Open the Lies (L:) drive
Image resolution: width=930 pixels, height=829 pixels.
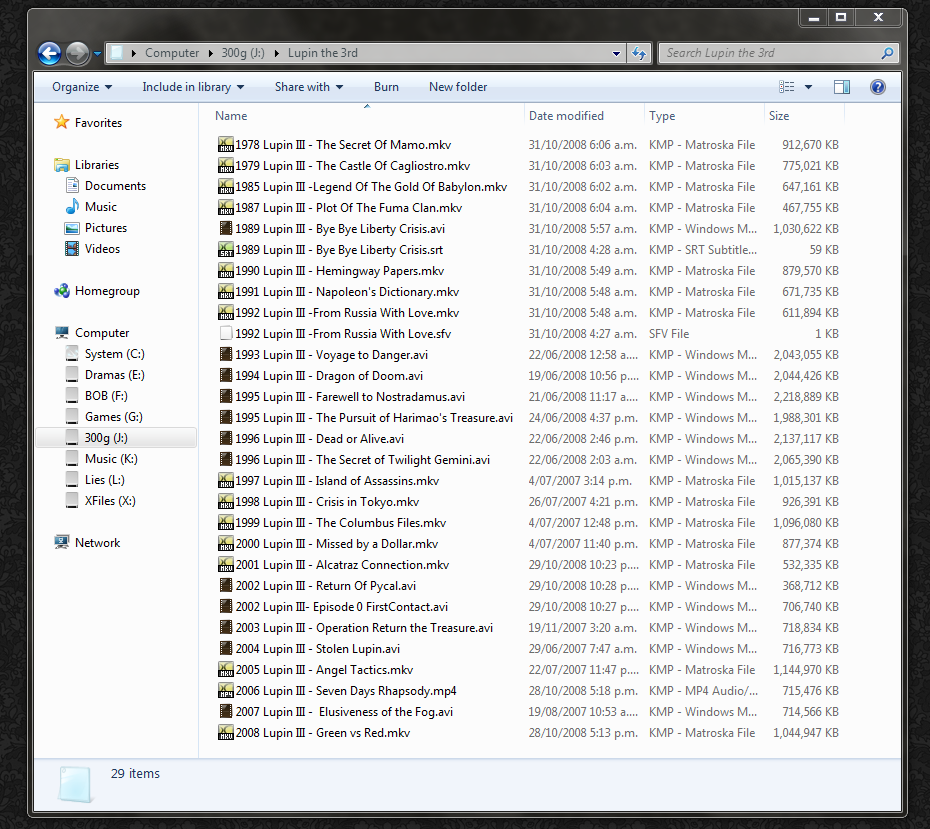pos(94,480)
